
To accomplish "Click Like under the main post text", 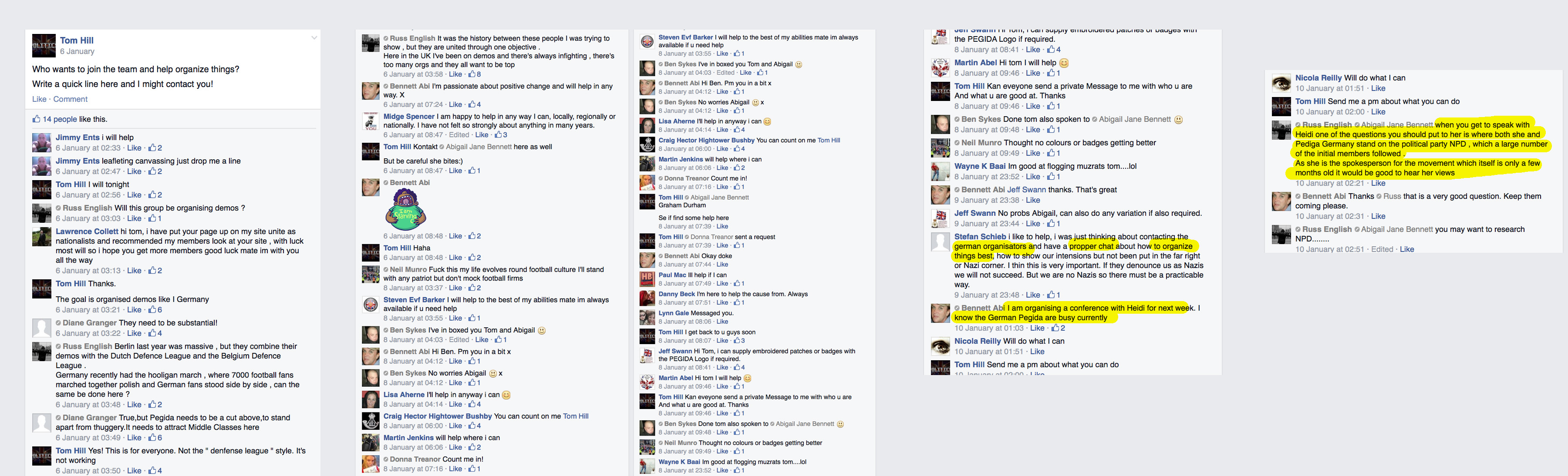I will pos(39,99).
